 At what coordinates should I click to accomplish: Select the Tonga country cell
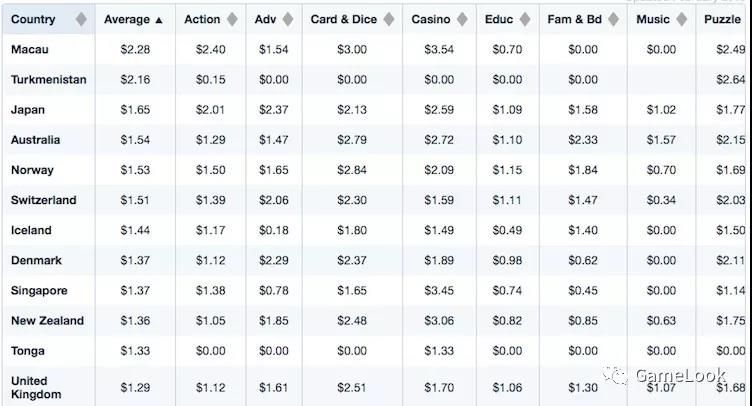click(48, 351)
